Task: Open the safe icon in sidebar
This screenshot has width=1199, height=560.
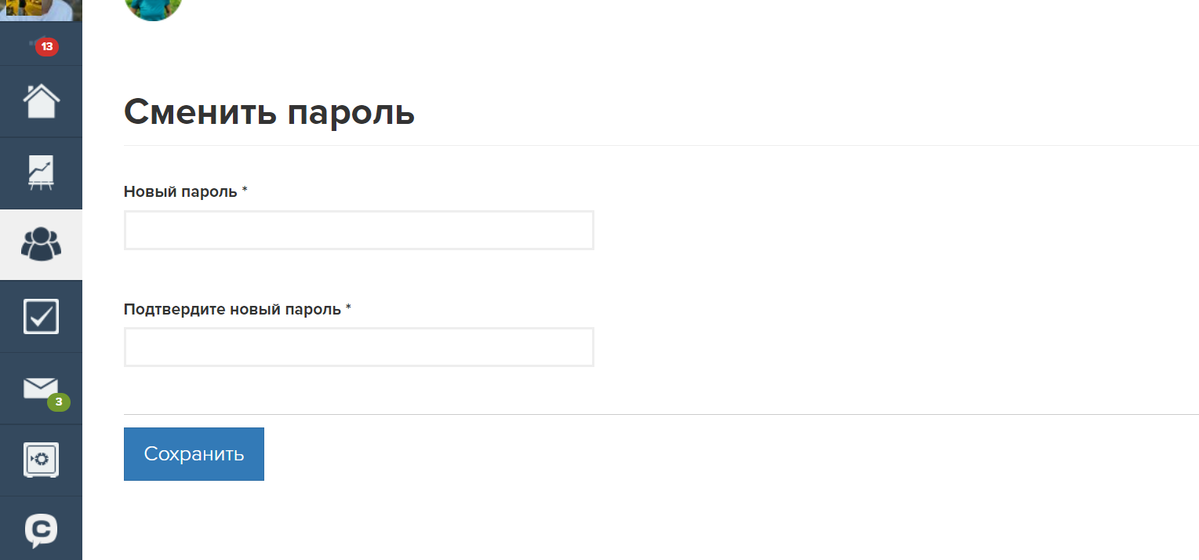Action: coord(41,460)
